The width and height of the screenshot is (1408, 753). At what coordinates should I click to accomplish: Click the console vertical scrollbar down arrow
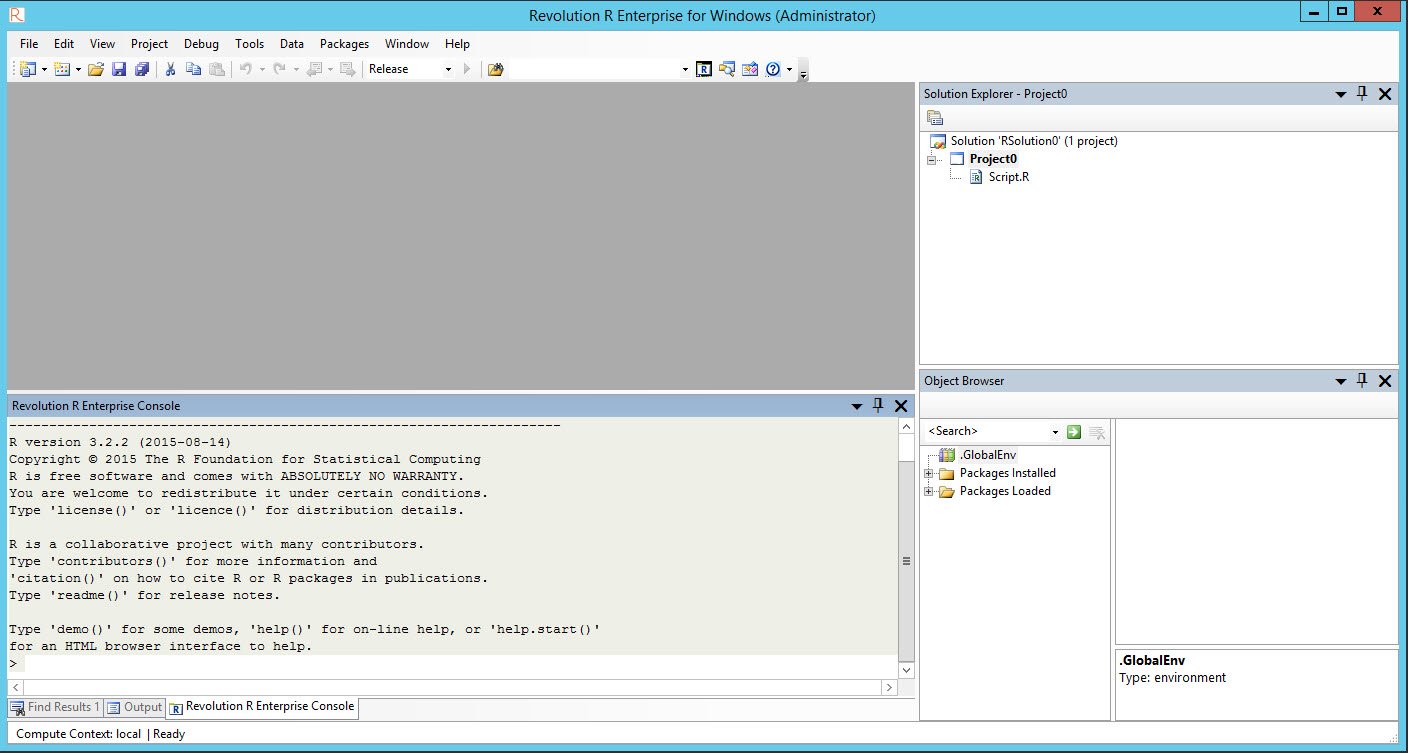[906, 670]
